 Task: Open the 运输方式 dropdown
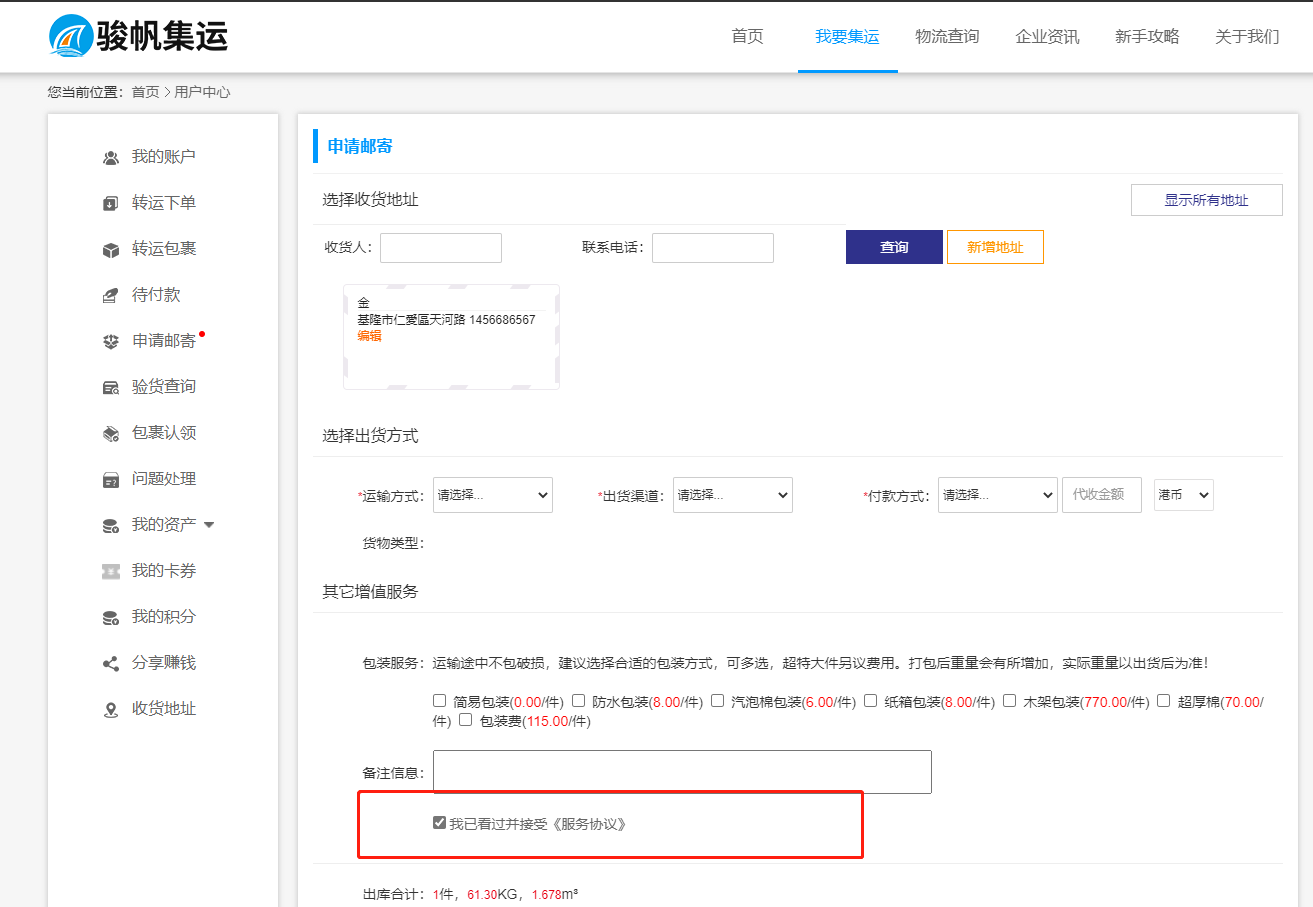[492, 495]
